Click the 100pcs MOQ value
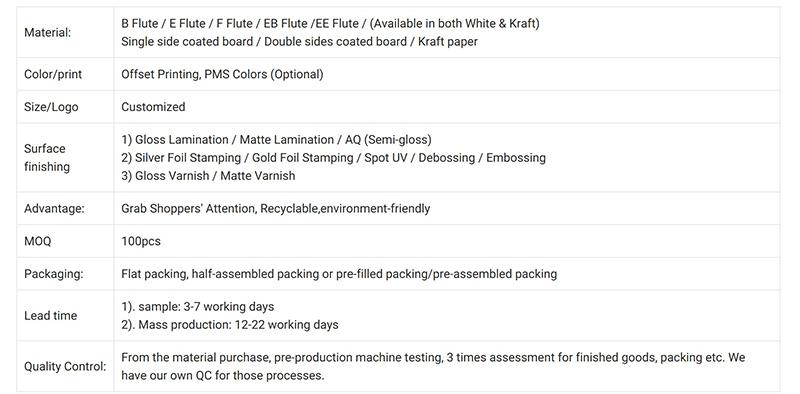Image resolution: width=800 pixels, height=394 pixels. 141,241
